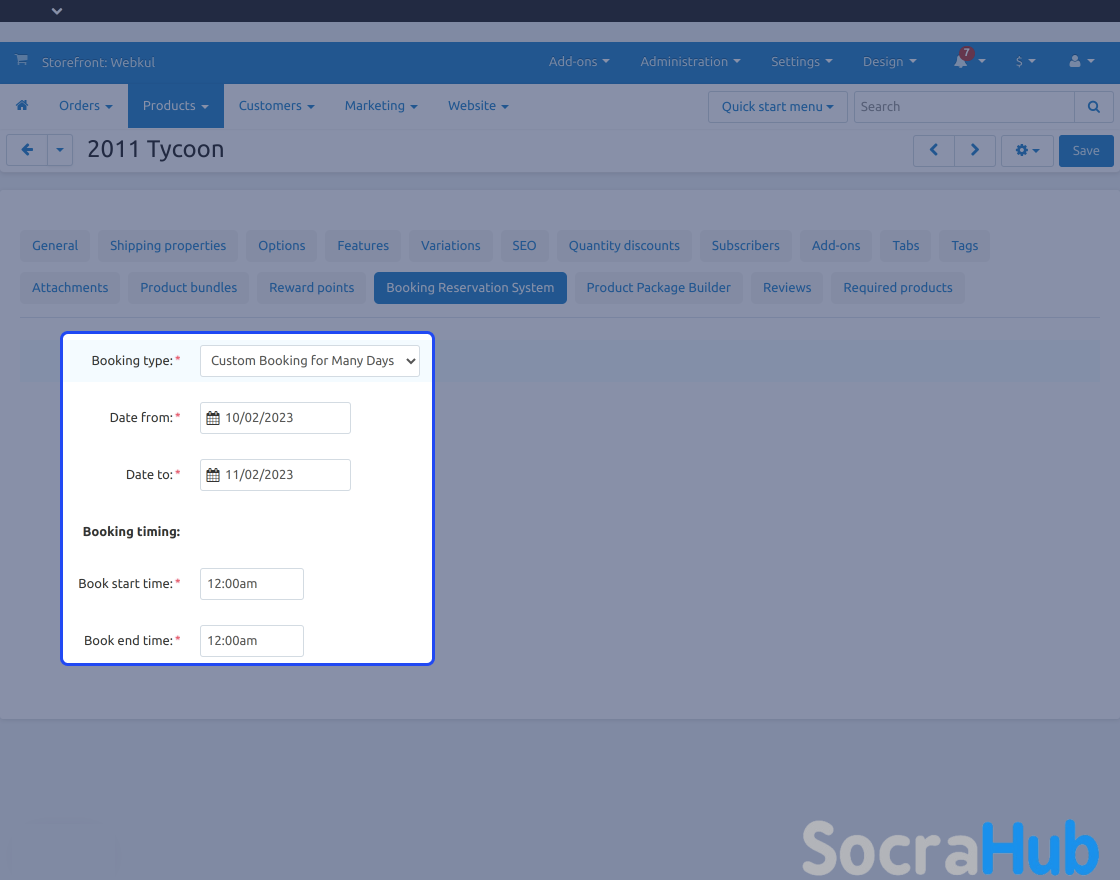This screenshot has height=880, width=1120.
Task: Click the Date to input field
Action: tap(284, 475)
